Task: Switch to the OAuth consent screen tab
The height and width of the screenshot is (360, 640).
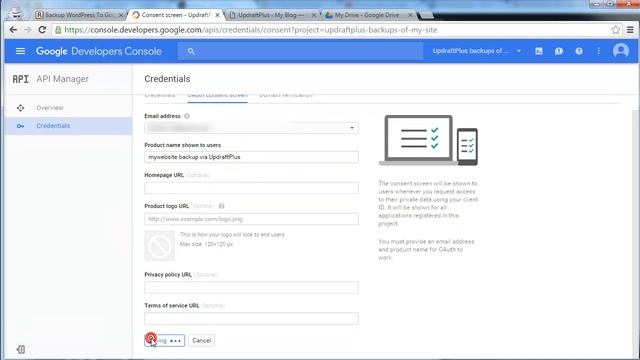Action: (218, 96)
